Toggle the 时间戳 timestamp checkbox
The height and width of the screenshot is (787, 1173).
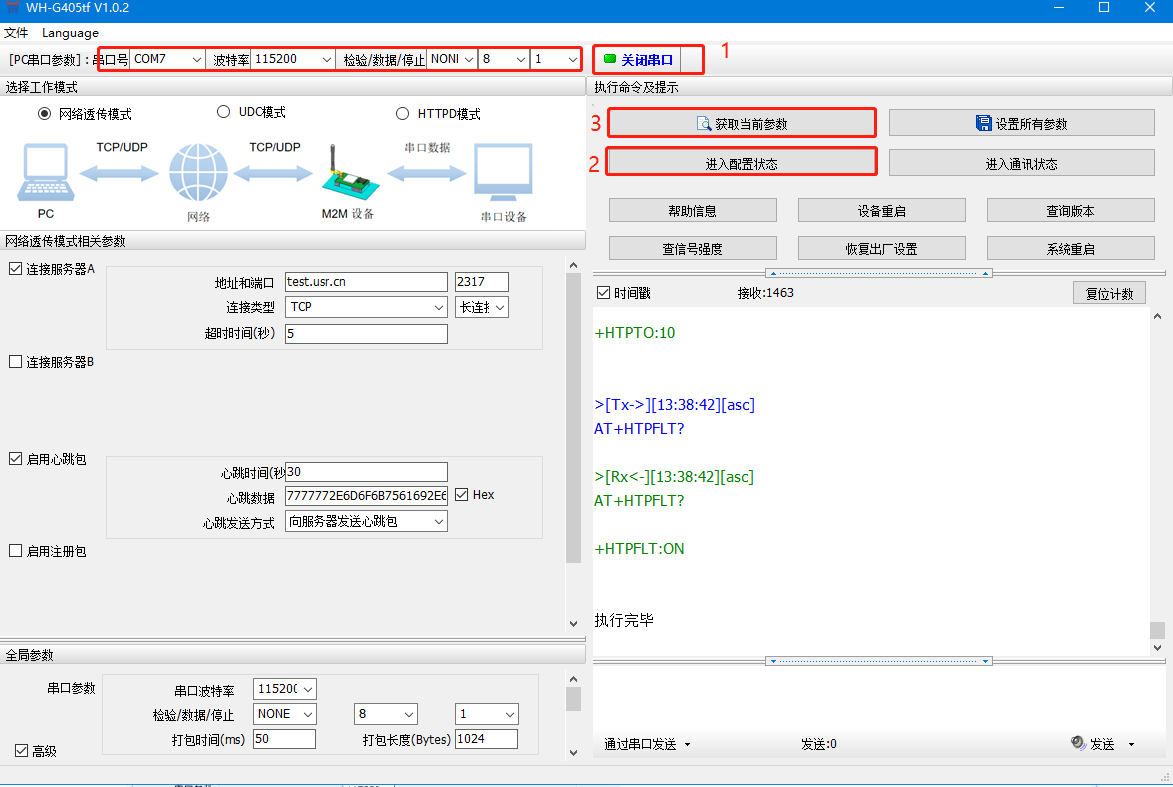point(603,293)
